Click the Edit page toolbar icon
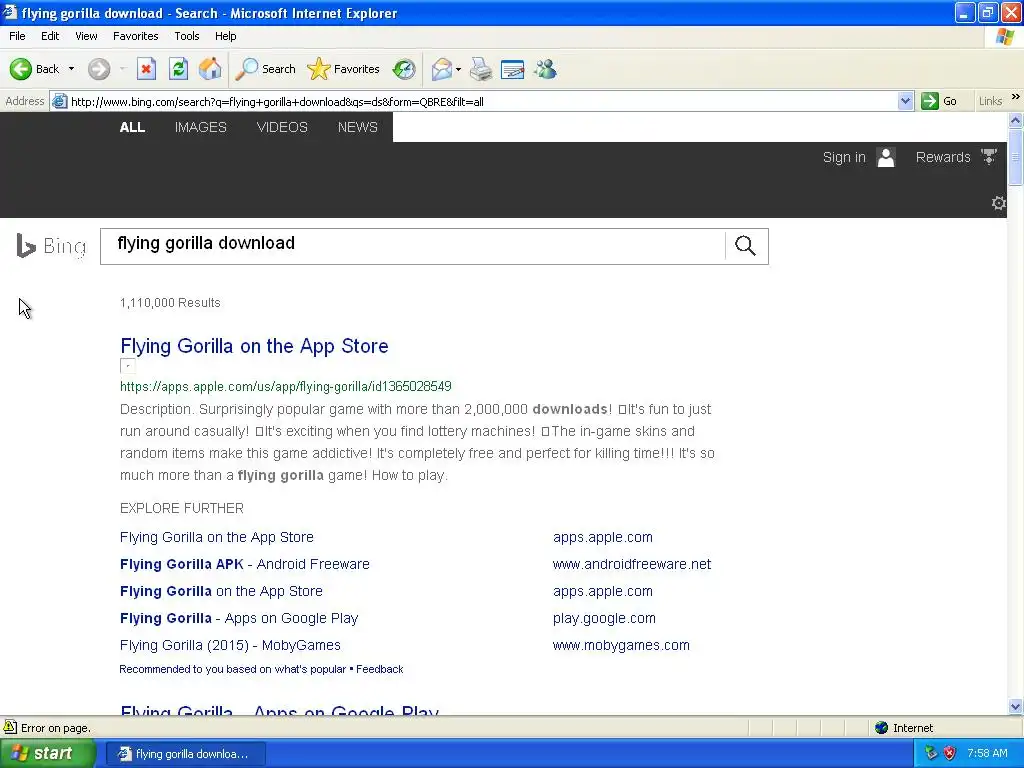Image resolution: width=1024 pixels, height=768 pixels. [513, 69]
